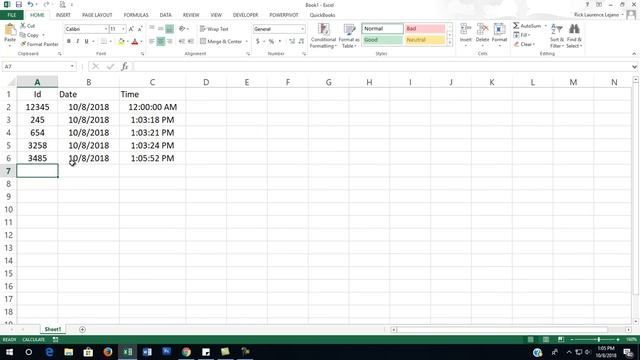This screenshot has height=360, width=640.
Task: Expand the Merge & Center dropdown arrow
Action: coord(247,41)
